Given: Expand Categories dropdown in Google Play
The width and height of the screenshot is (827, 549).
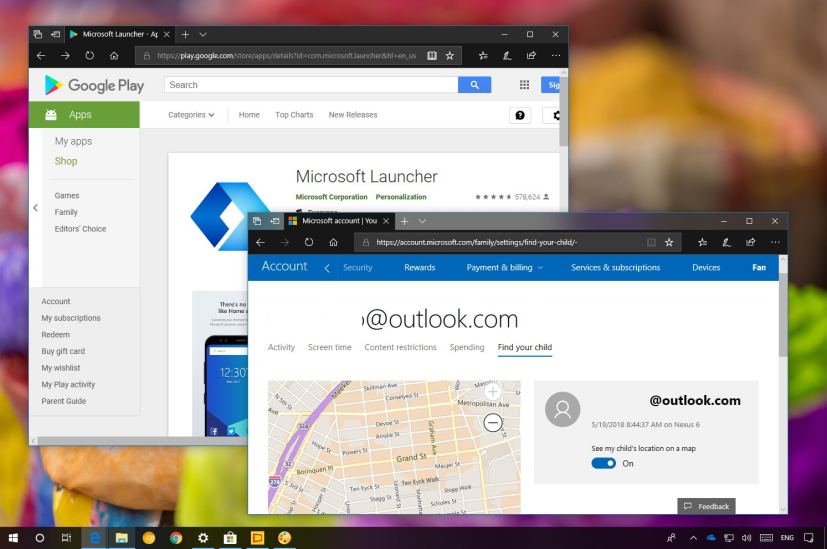Looking at the screenshot, I should coord(191,115).
